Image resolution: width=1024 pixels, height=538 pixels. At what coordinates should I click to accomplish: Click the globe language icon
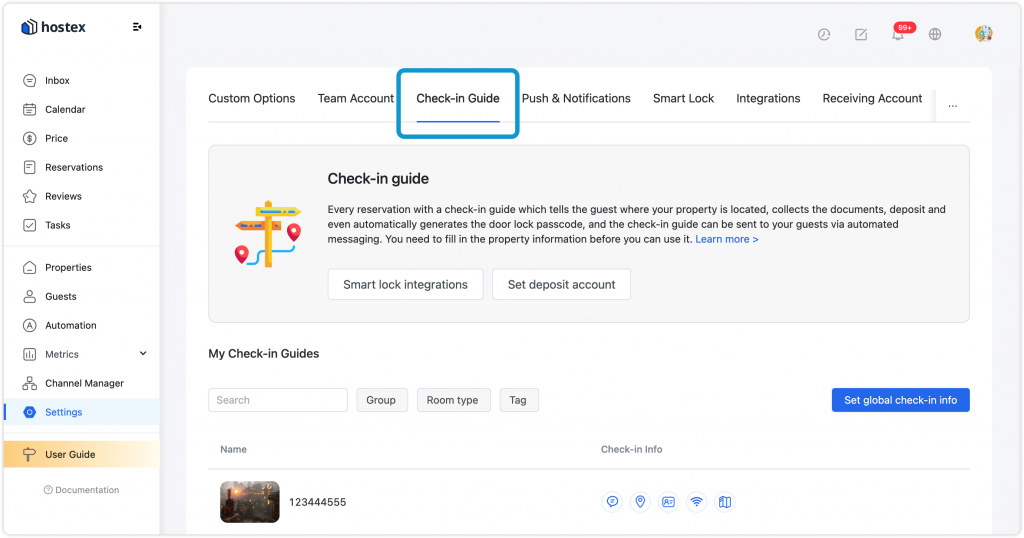(x=935, y=34)
